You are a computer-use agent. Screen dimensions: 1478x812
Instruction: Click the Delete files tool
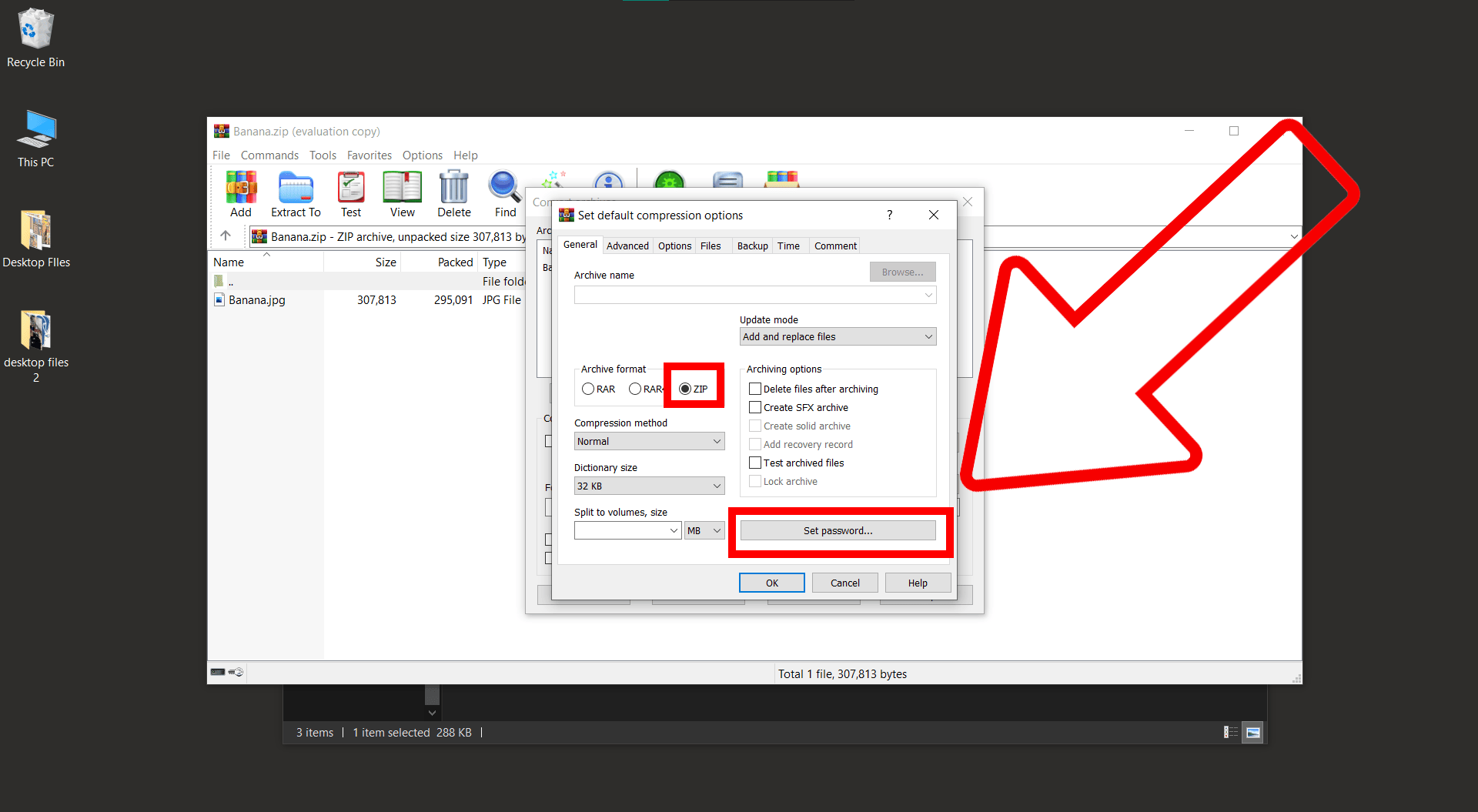453,192
